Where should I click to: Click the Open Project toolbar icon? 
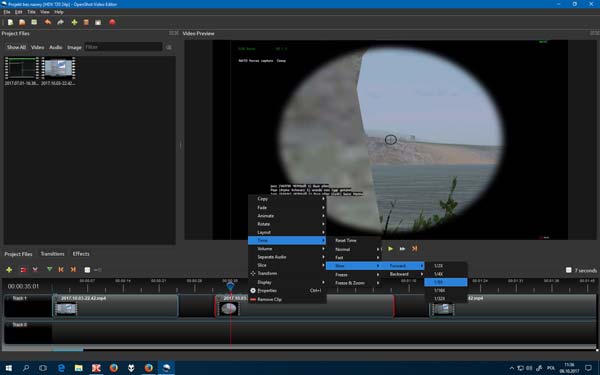click(x=22, y=22)
